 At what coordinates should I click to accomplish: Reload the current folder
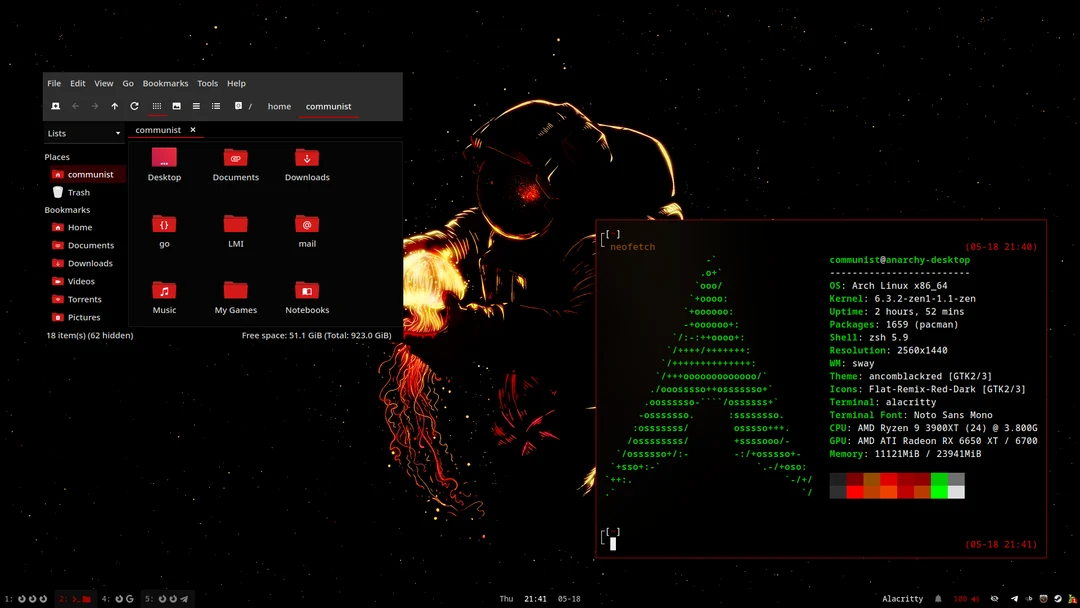click(134, 106)
